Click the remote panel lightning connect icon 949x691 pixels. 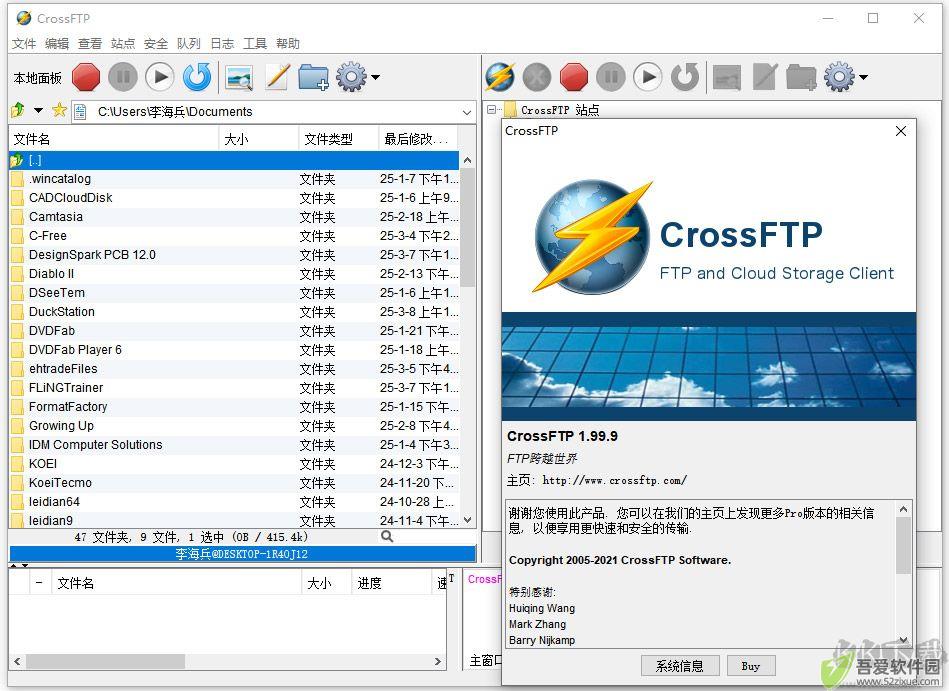[x=500, y=77]
